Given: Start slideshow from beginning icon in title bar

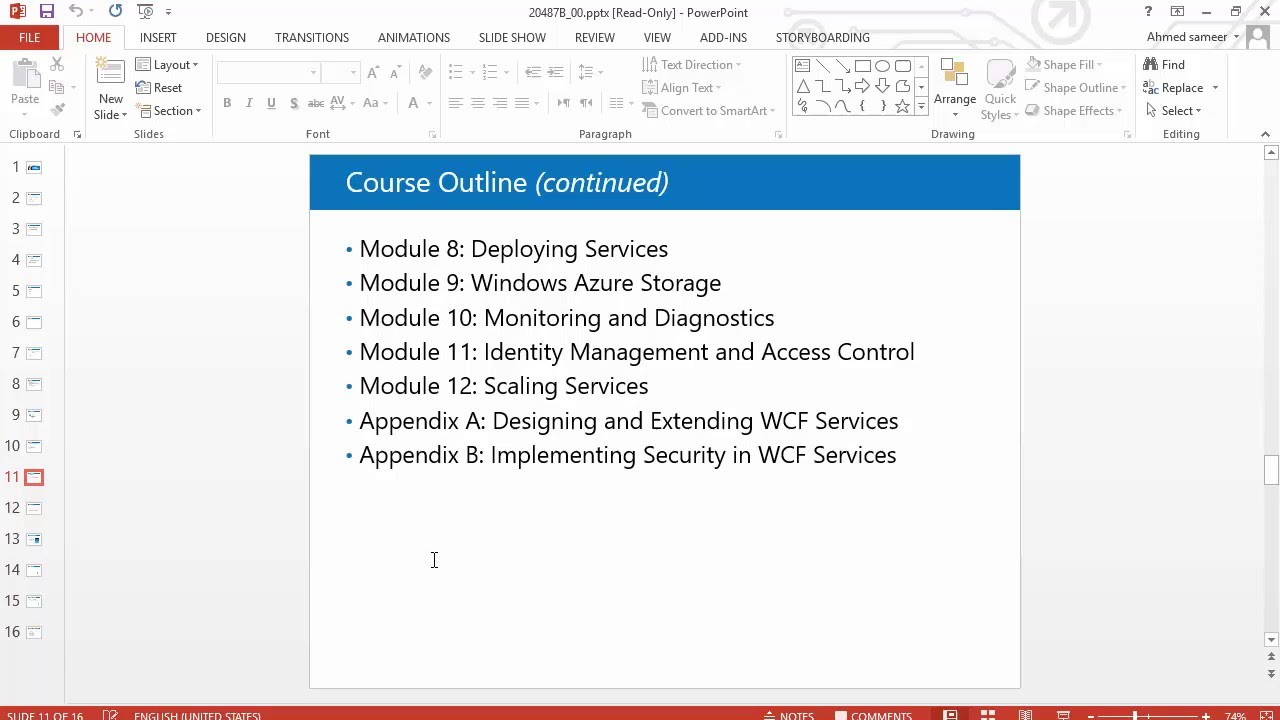Looking at the screenshot, I should (145, 12).
